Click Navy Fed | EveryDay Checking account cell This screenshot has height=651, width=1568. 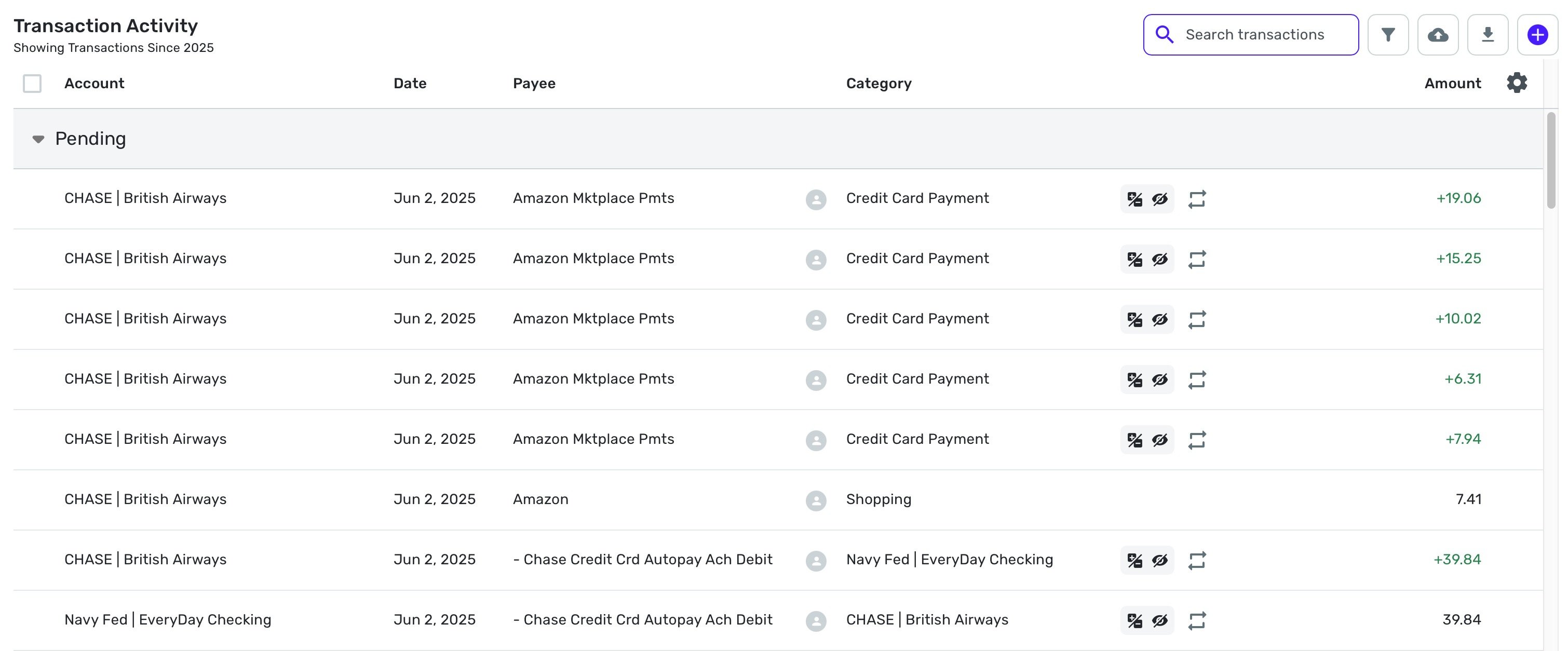(168, 620)
